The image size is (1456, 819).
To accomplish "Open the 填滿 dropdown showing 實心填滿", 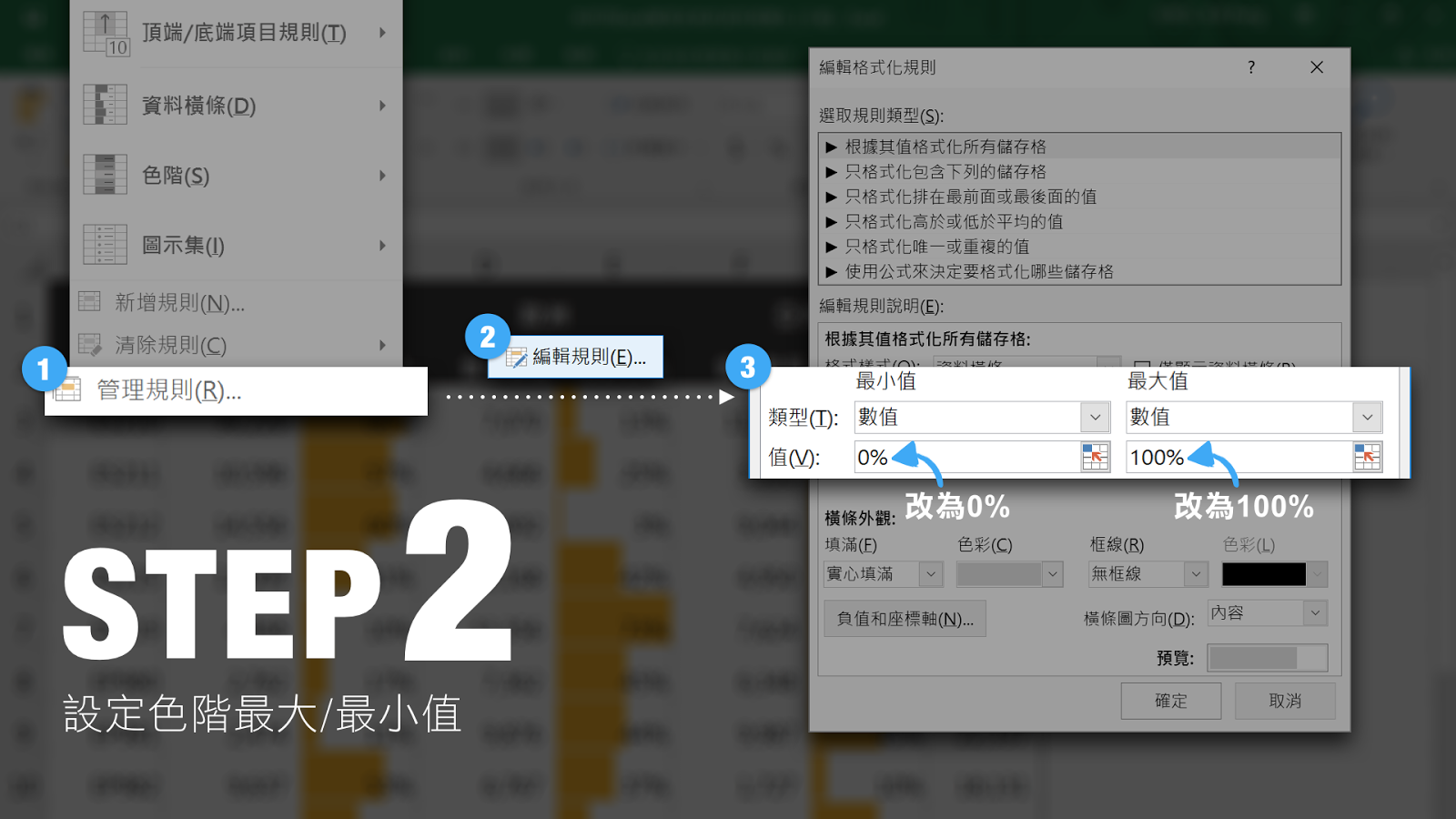I will 930,573.
